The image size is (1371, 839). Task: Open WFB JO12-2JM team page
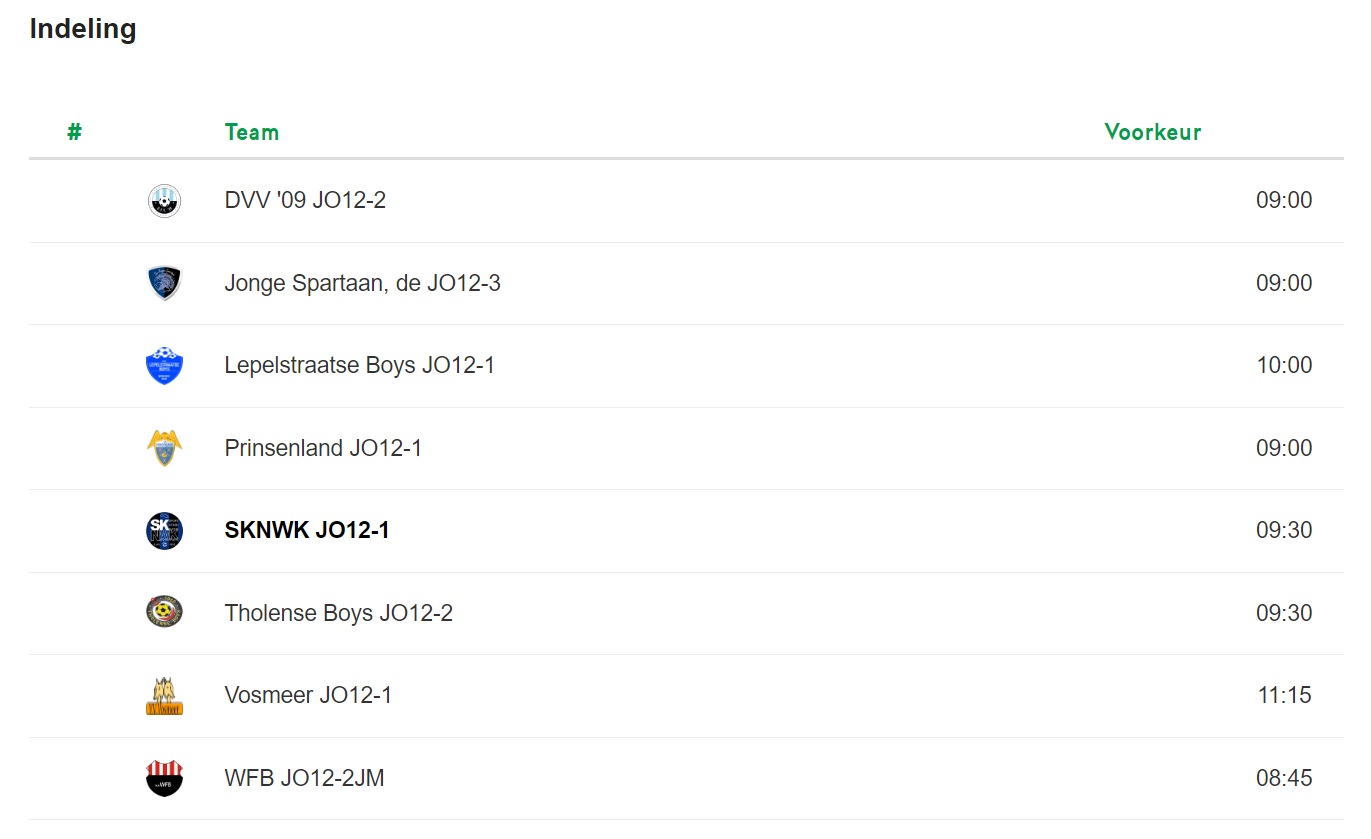pyautogui.click(x=304, y=778)
